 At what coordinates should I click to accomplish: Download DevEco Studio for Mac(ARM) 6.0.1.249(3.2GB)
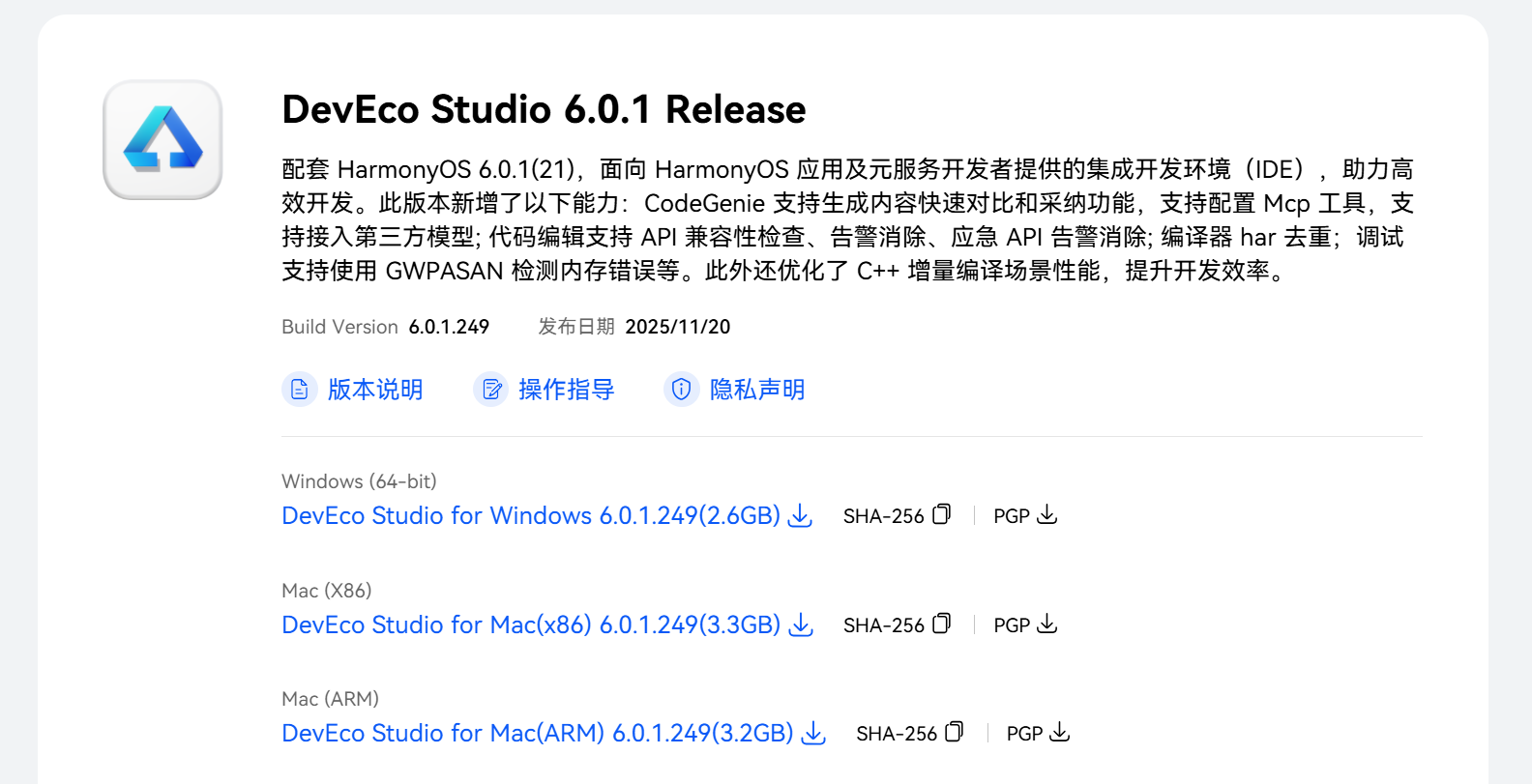[x=538, y=734]
